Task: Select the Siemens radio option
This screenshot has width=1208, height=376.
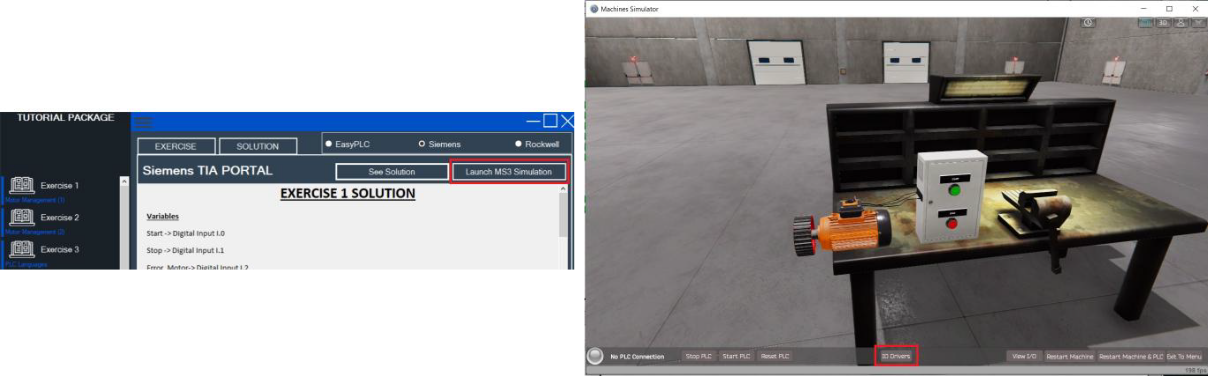Action: point(440,144)
